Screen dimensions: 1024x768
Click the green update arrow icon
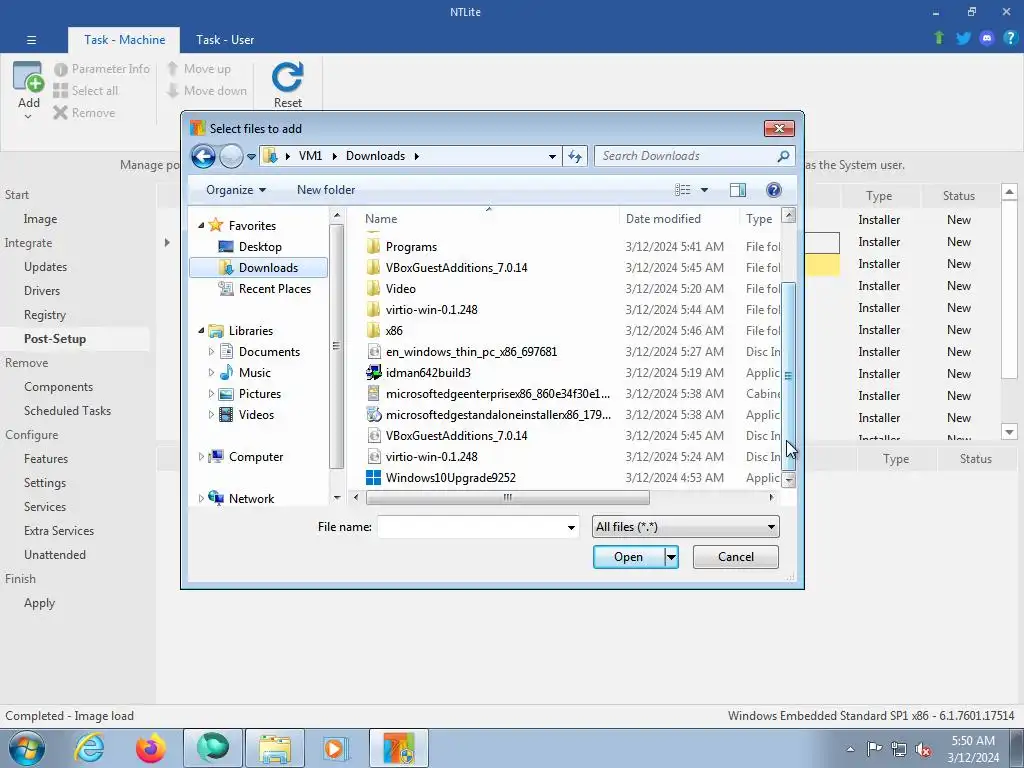tap(939, 38)
